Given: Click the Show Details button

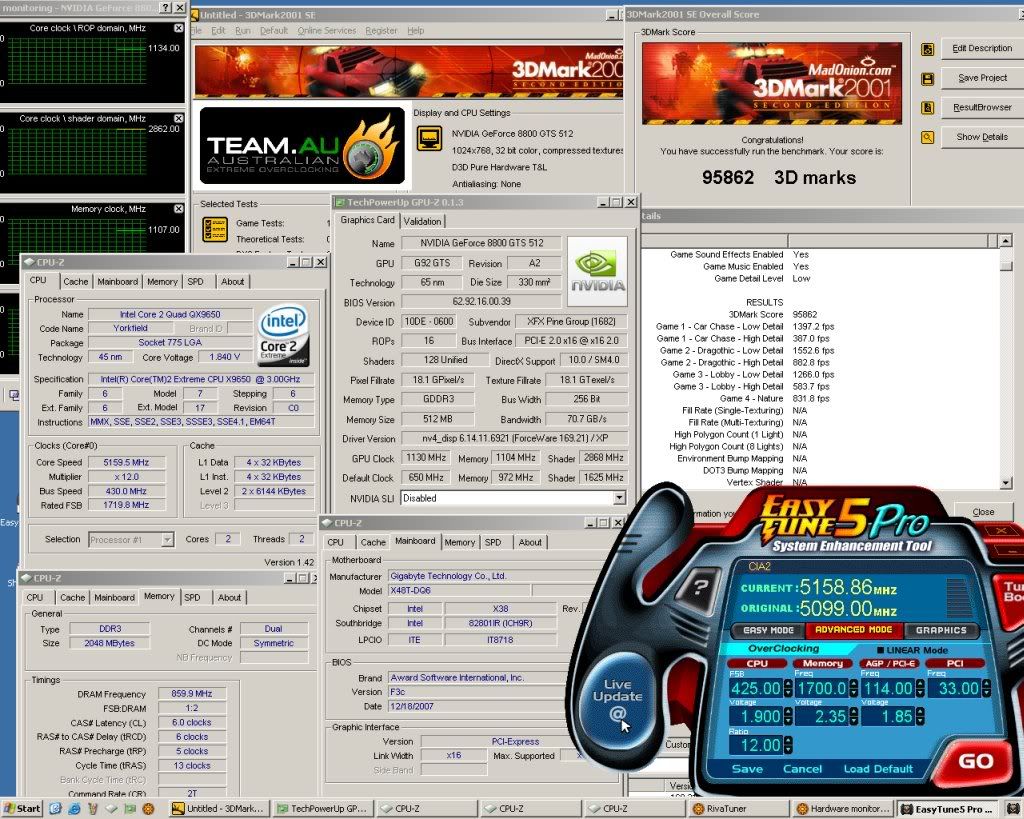Looking at the screenshot, I should pyautogui.click(x=982, y=136).
